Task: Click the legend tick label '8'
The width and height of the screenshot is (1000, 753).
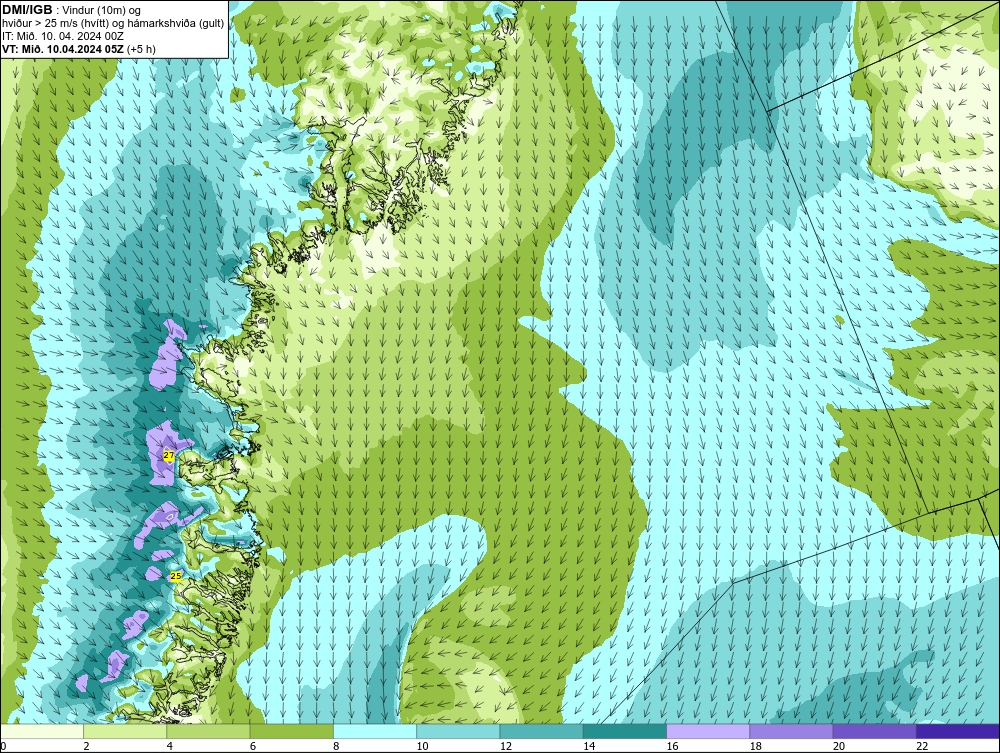Action: coord(336,747)
